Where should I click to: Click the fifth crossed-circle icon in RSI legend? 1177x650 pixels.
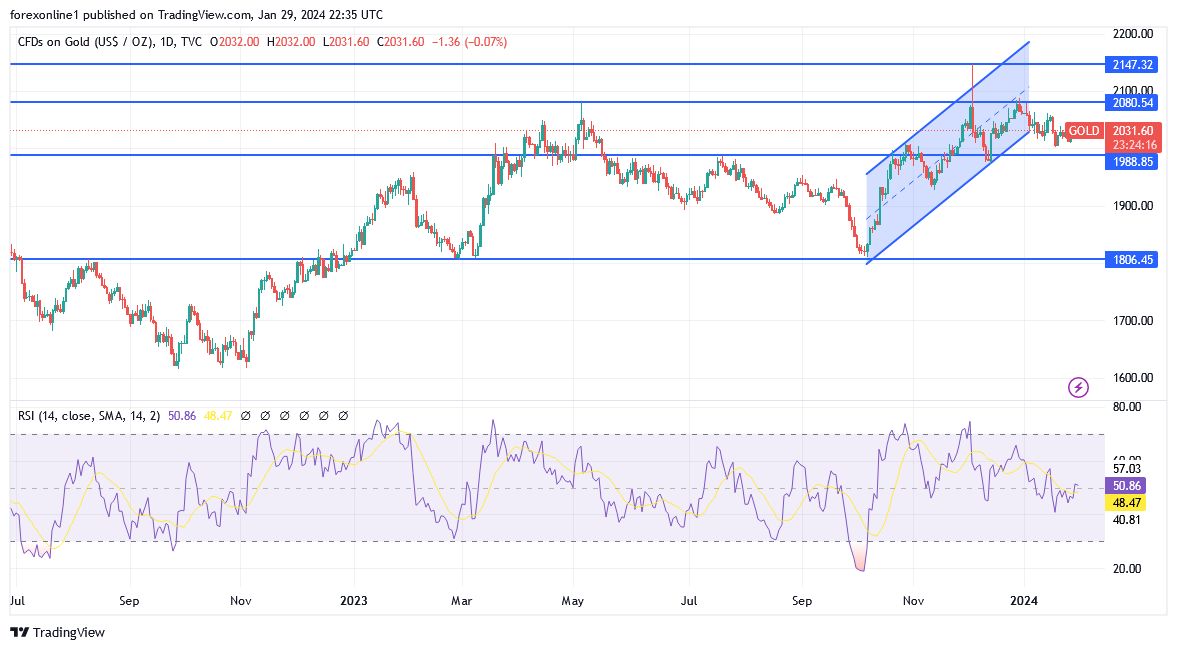tap(324, 414)
